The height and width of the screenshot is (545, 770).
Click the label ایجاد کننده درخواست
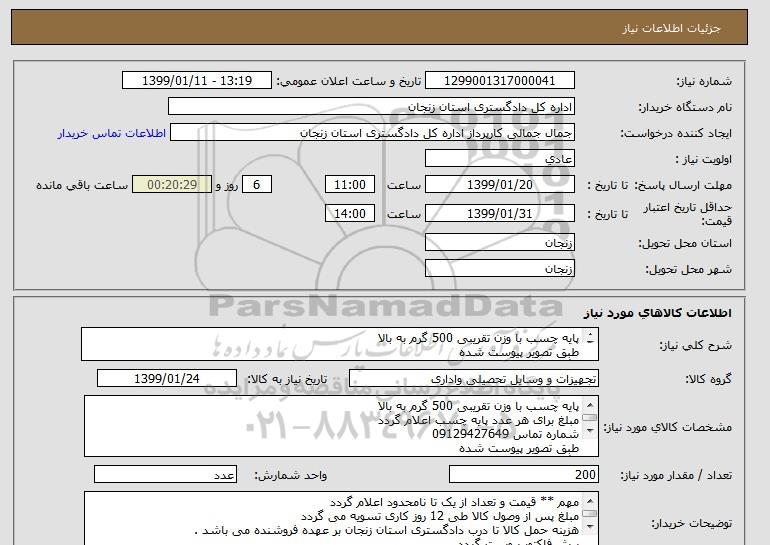(676, 134)
